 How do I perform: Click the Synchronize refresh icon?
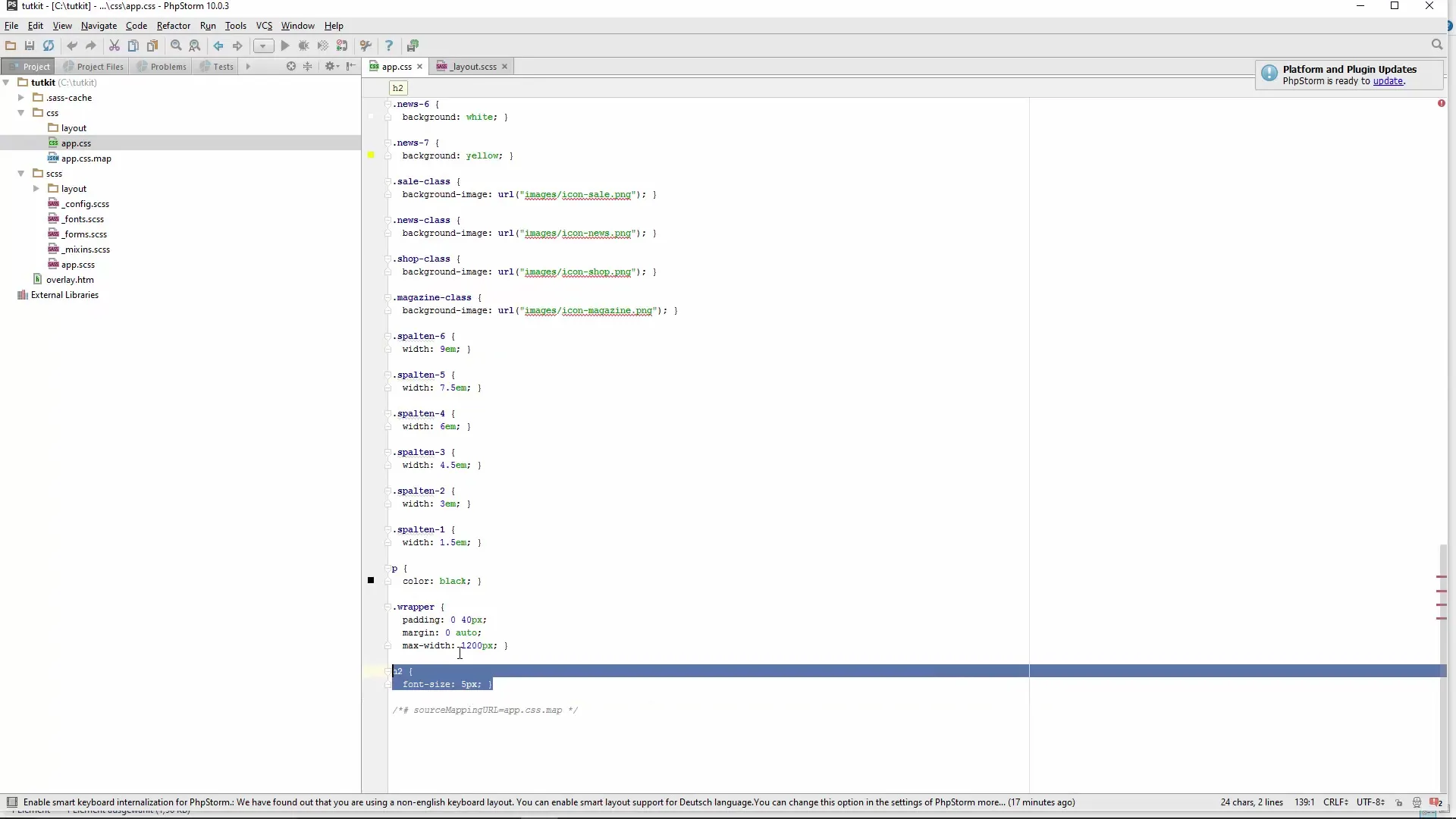click(49, 45)
